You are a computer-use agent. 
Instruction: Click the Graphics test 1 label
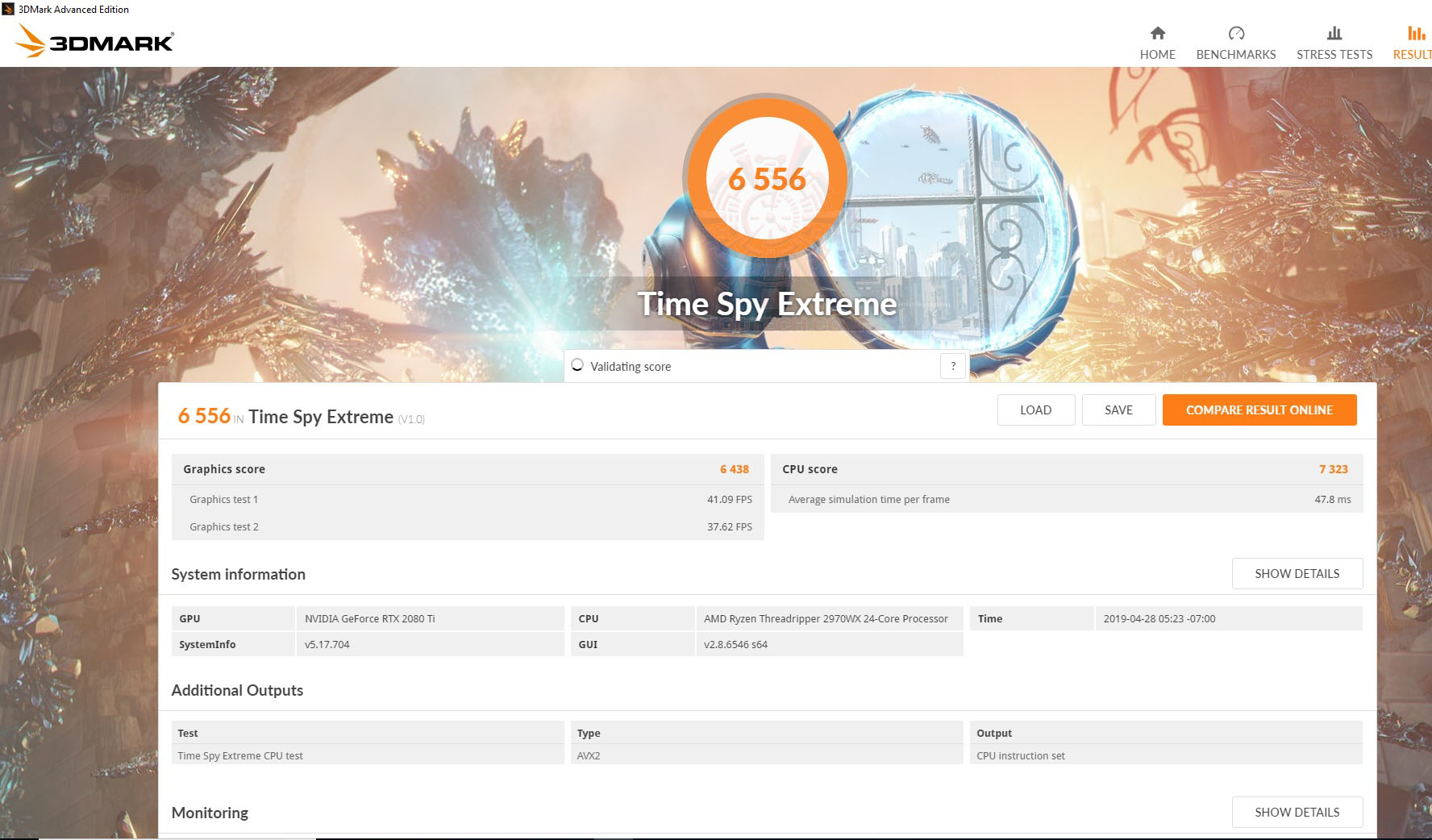[224, 499]
